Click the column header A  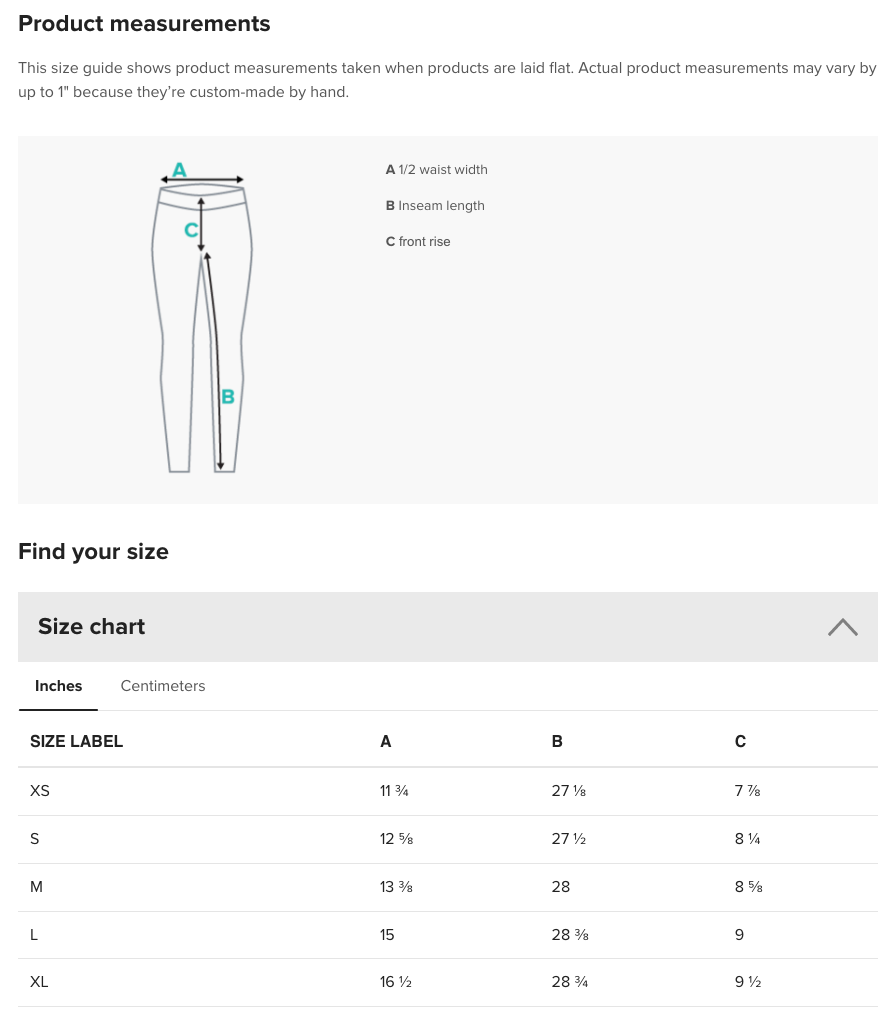(386, 742)
